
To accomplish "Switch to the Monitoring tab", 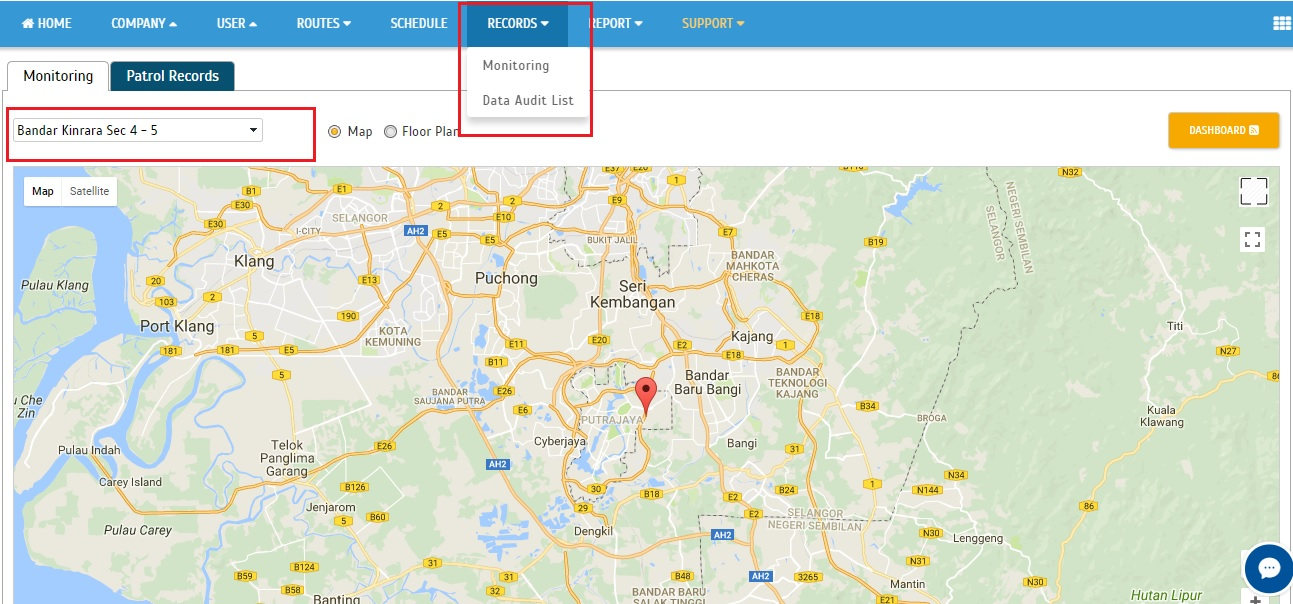I will (58, 76).
